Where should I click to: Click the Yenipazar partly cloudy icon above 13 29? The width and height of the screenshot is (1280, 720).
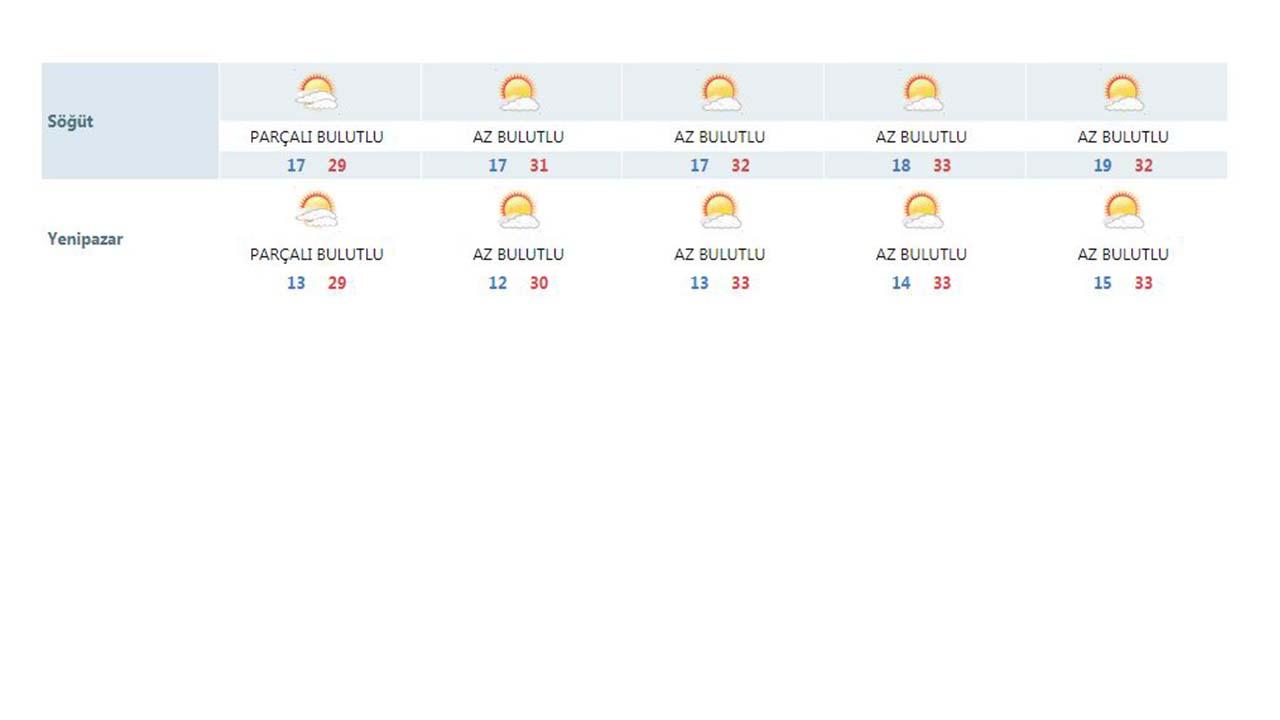[317, 210]
